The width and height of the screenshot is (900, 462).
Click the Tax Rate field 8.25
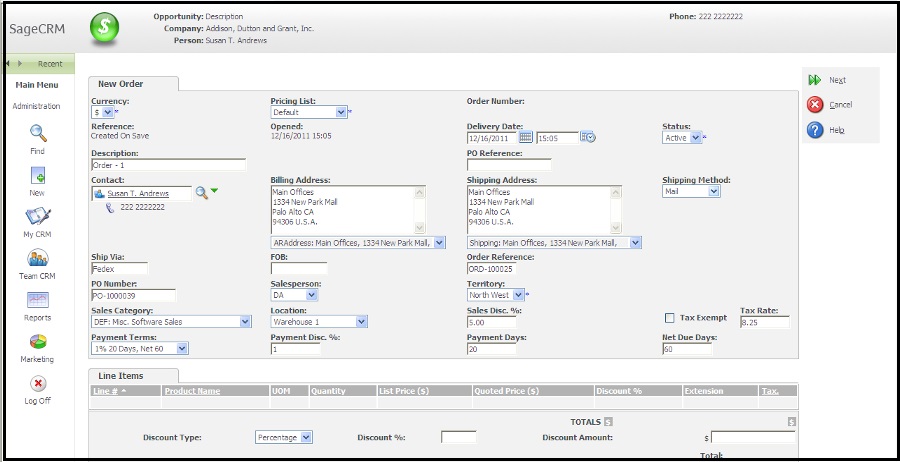(x=765, y=322)
